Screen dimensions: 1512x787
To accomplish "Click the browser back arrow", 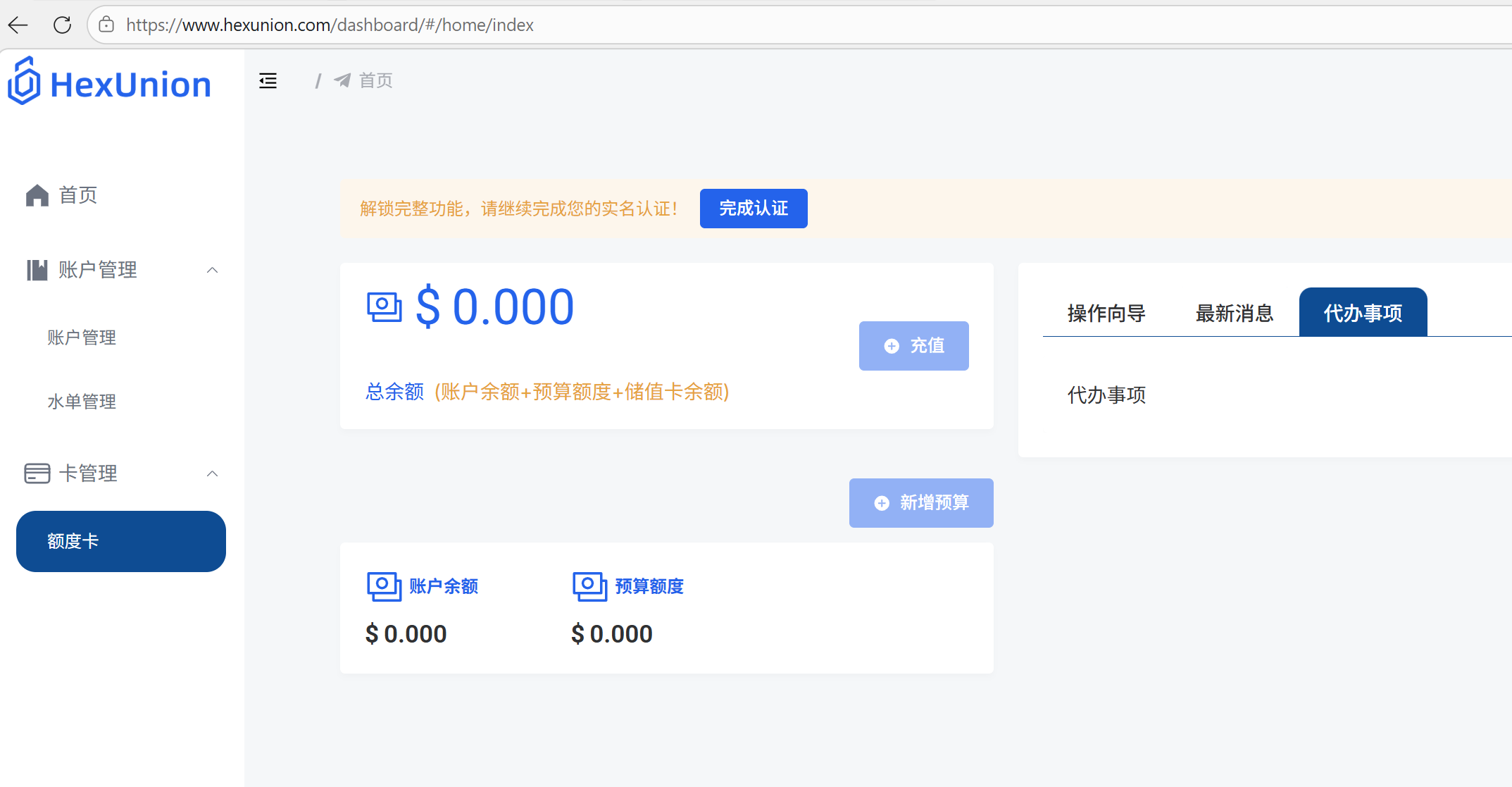I will coord(18,25).
